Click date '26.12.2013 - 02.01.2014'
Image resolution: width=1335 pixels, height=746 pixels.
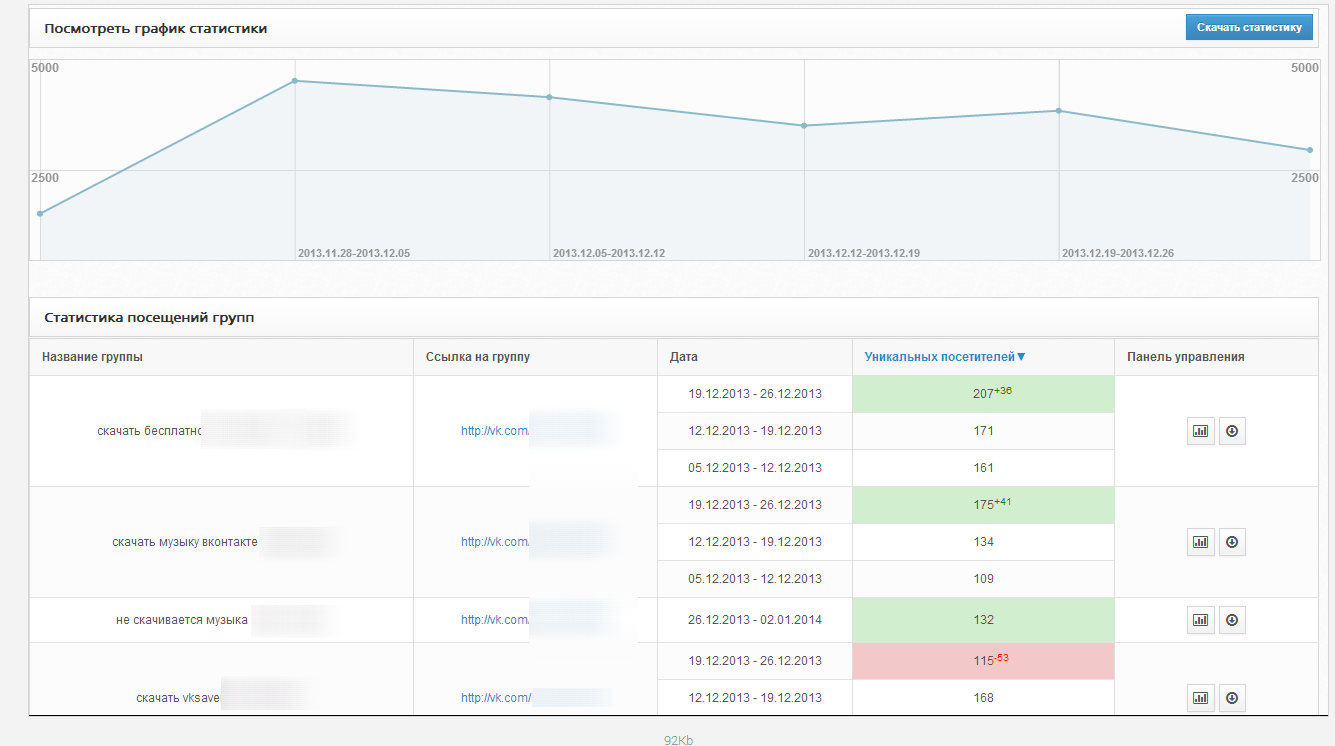tap(755, 620)
